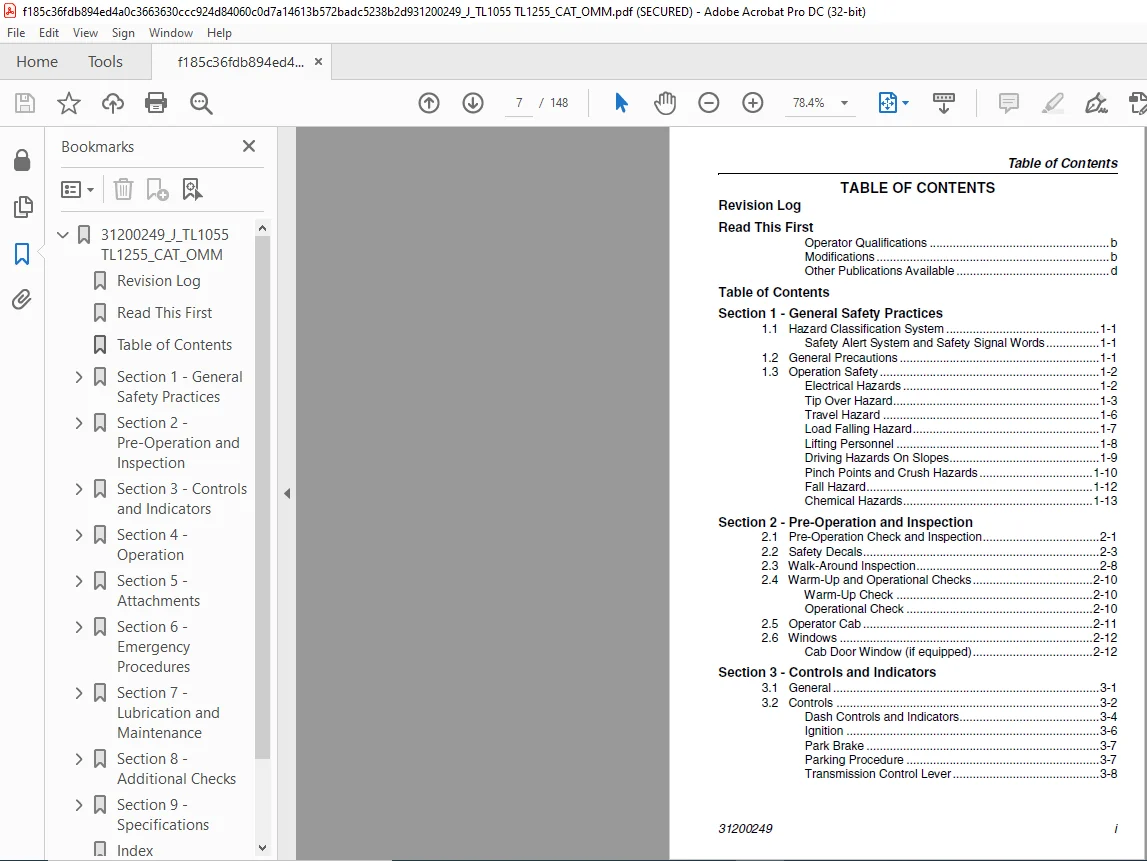Expand Section 8 - Additional Checks
Screen dimensions: 1147x861
[x=79, y=759]
